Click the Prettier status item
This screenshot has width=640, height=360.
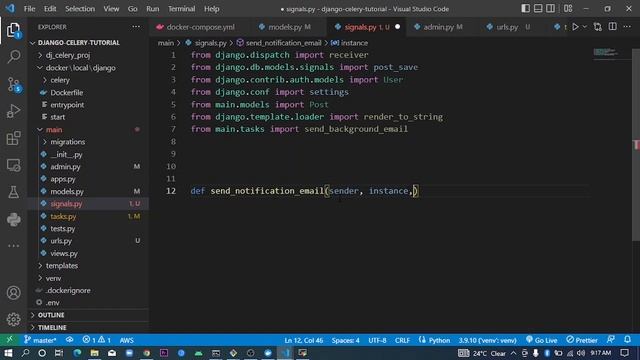(582, 340)
